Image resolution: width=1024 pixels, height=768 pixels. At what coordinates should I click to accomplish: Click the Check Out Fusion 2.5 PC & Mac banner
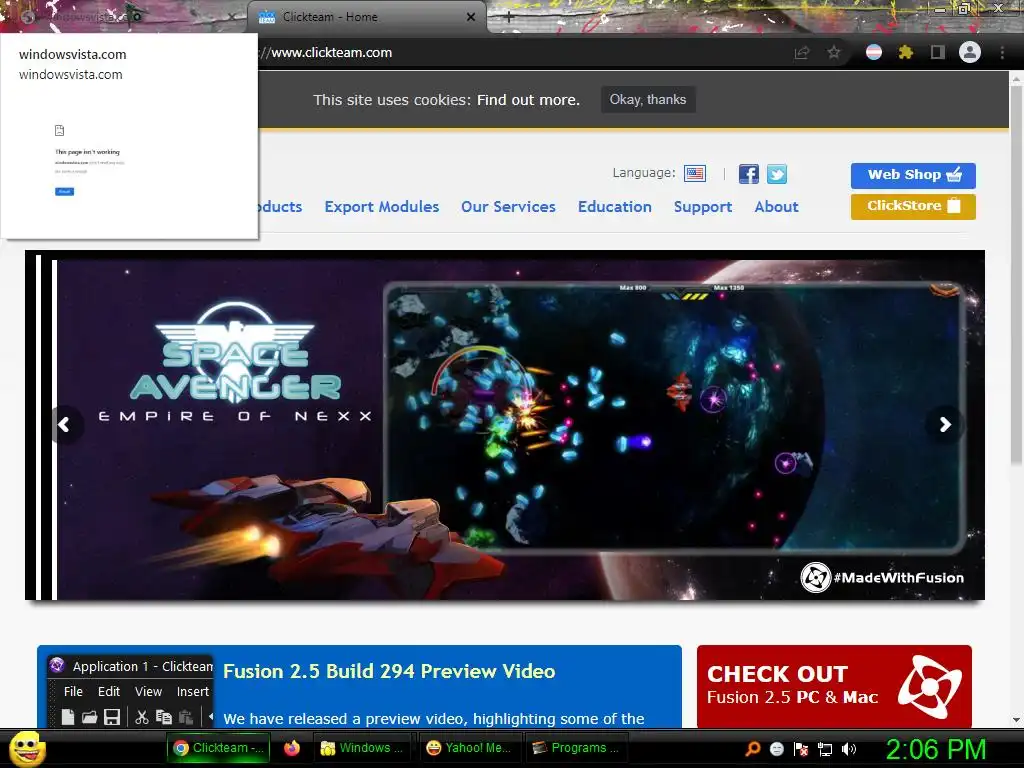click(834, 686)
